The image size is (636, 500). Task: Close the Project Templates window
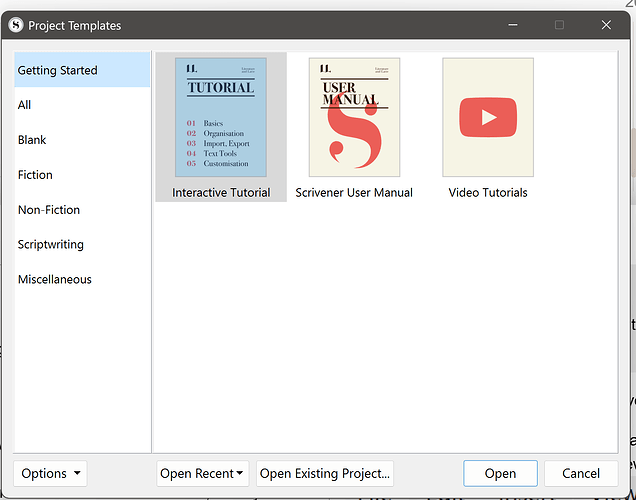(606, 25)
